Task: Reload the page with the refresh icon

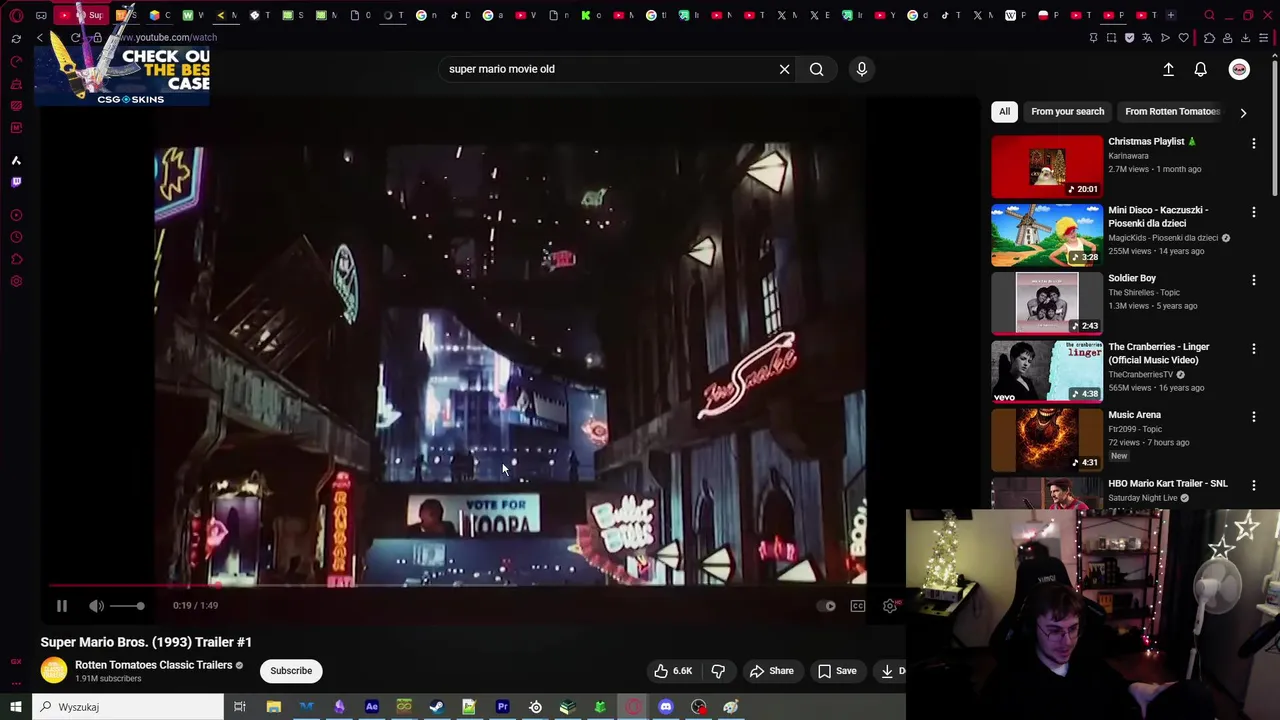Action: pos(75,38)
